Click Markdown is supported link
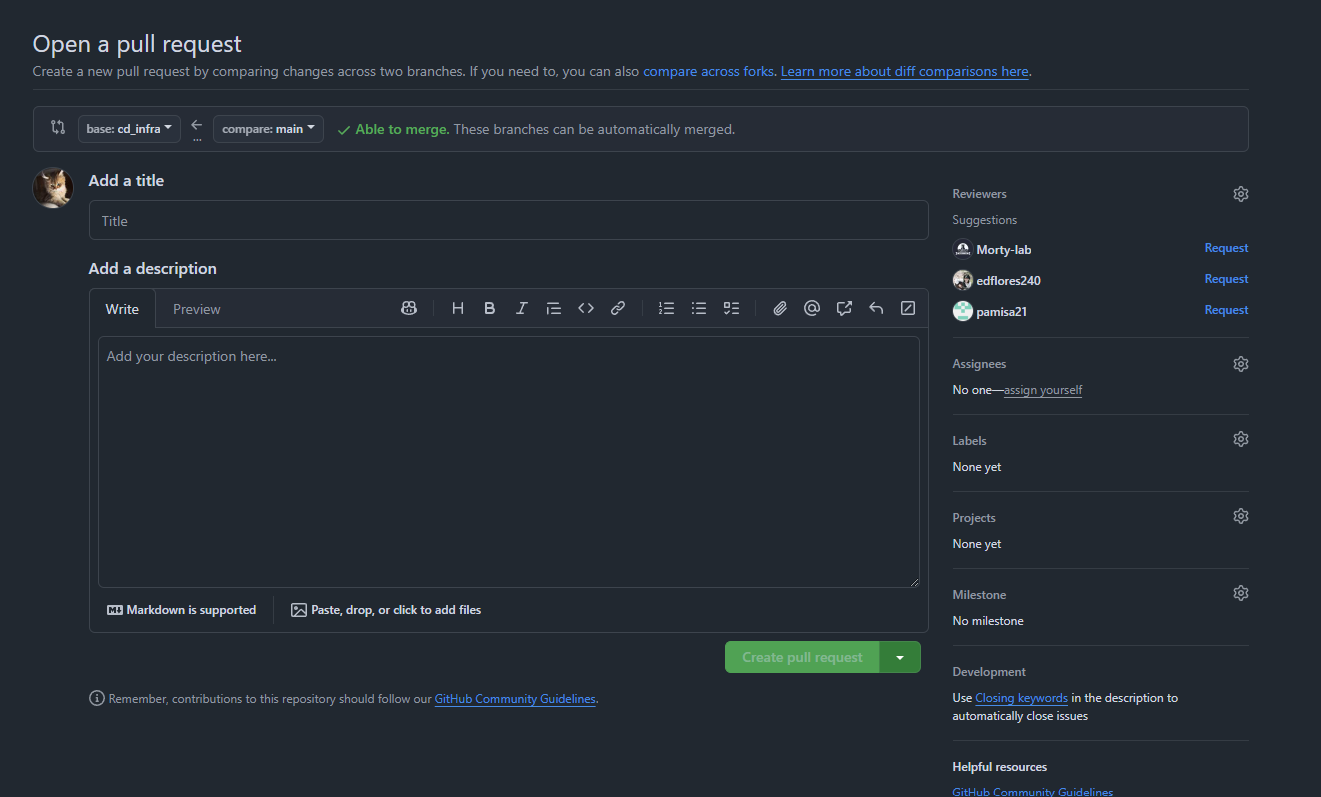Screen dimensions: 1321x797 (x=182, y=610)
